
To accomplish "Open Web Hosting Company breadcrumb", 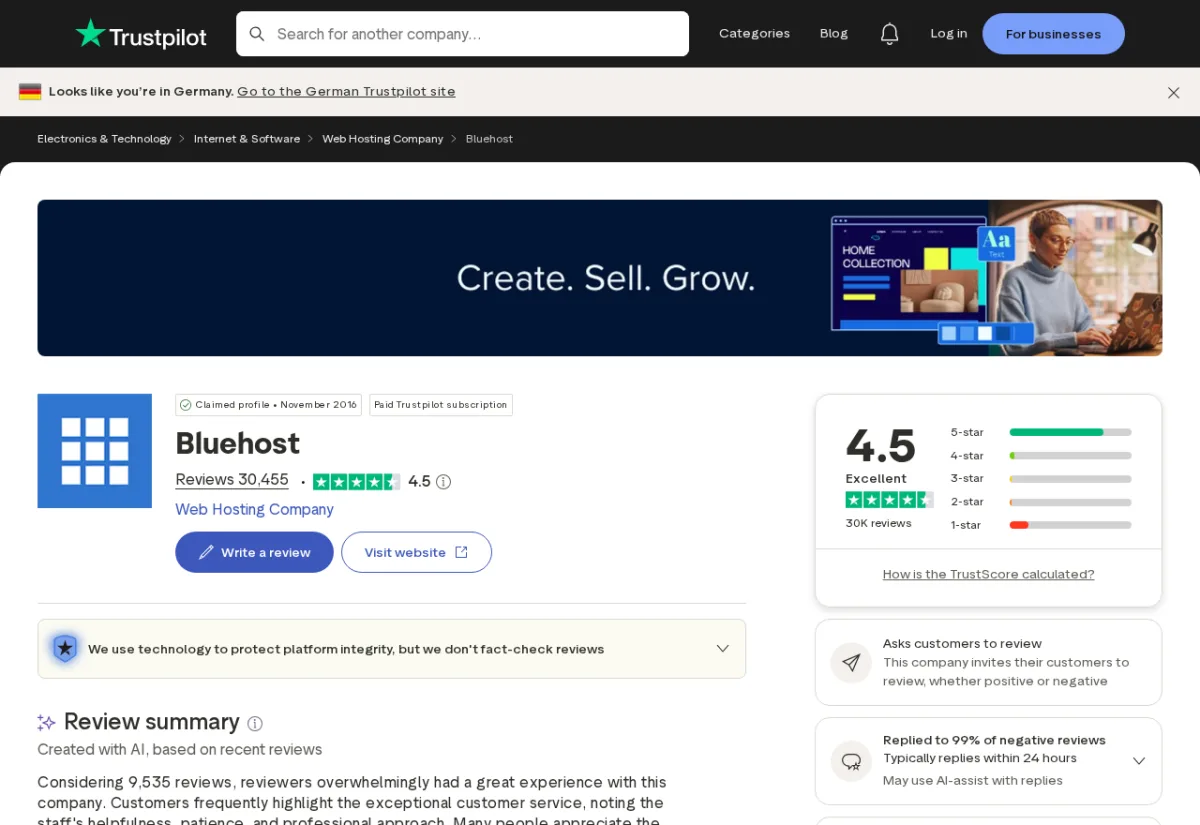I will tap(382, 139).
